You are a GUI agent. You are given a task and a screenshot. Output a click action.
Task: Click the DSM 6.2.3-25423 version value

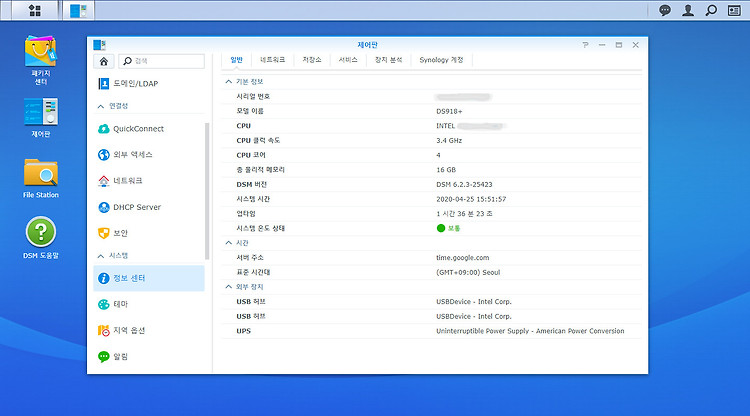point(464,185)
